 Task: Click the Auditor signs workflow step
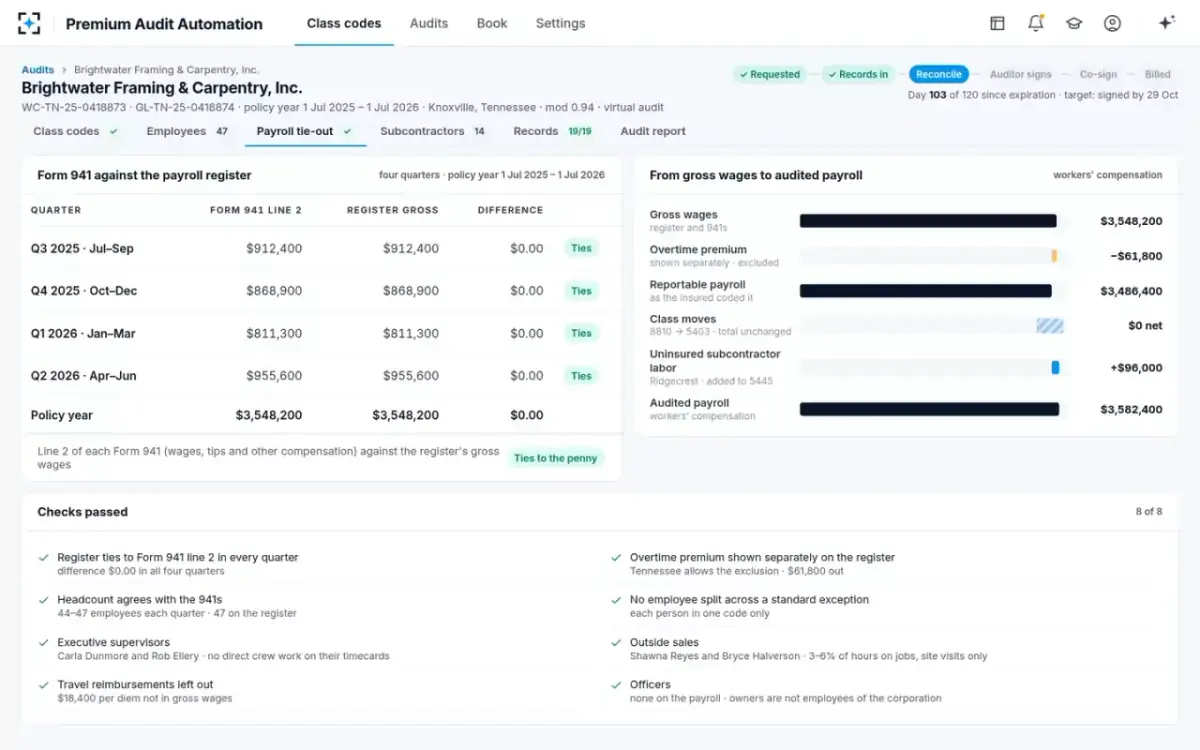(1021, 74)
